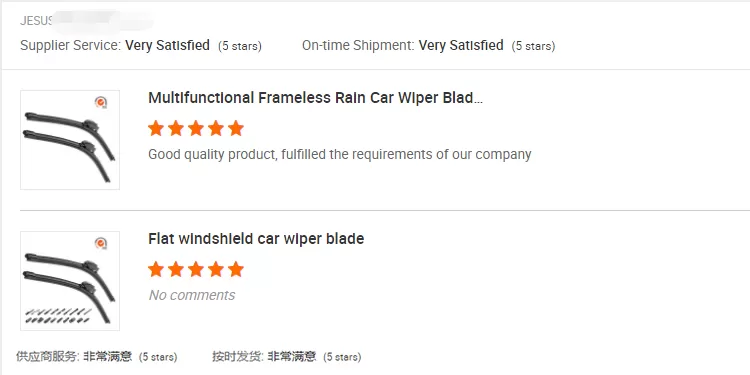This screenshot has height=375, width=750.
Task: Click first star of Multifunctional Frameless wiper rating
Action: point(156,128)
